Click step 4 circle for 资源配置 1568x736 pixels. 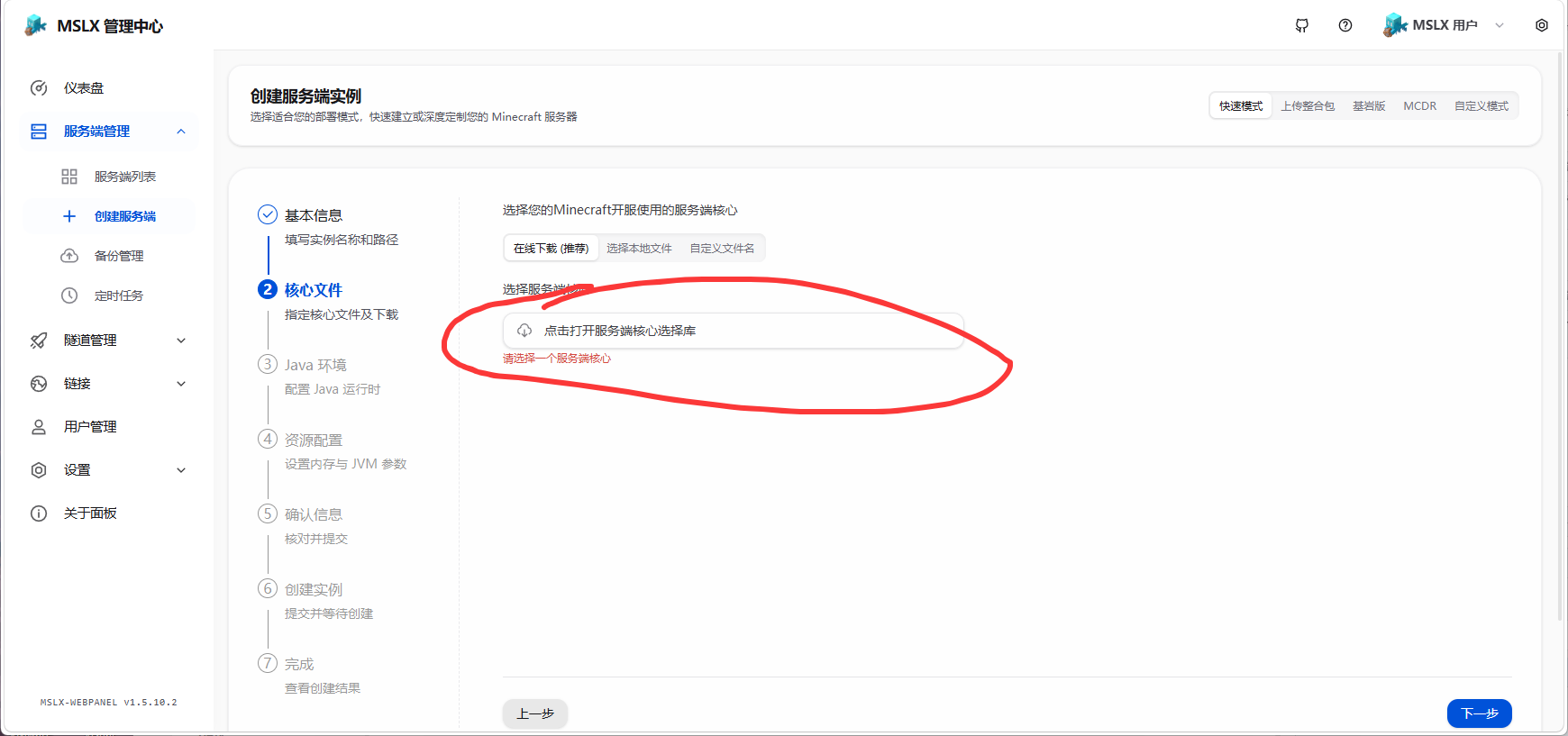(x=268, y=439)
